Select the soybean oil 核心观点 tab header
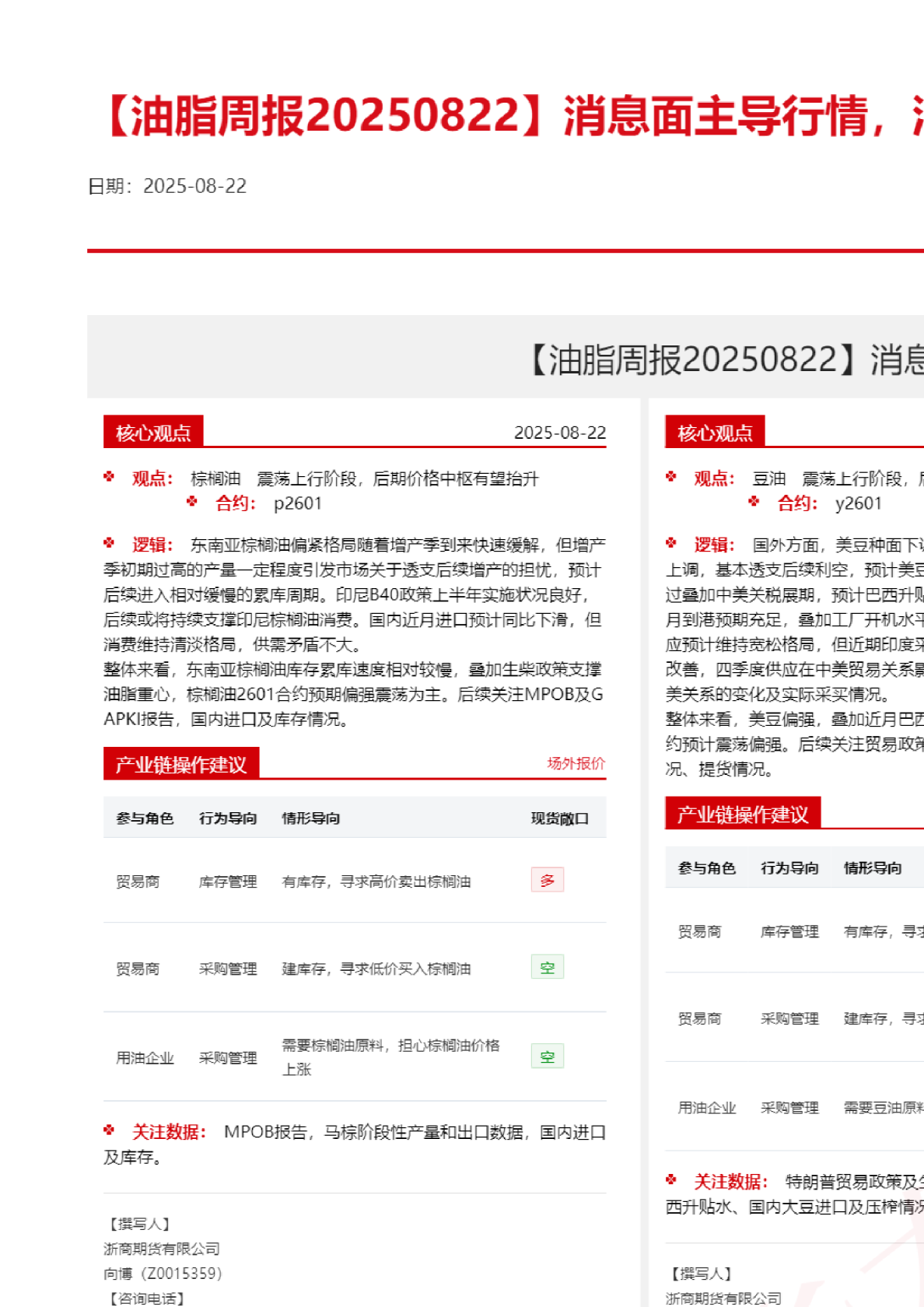 click(715, 433)
